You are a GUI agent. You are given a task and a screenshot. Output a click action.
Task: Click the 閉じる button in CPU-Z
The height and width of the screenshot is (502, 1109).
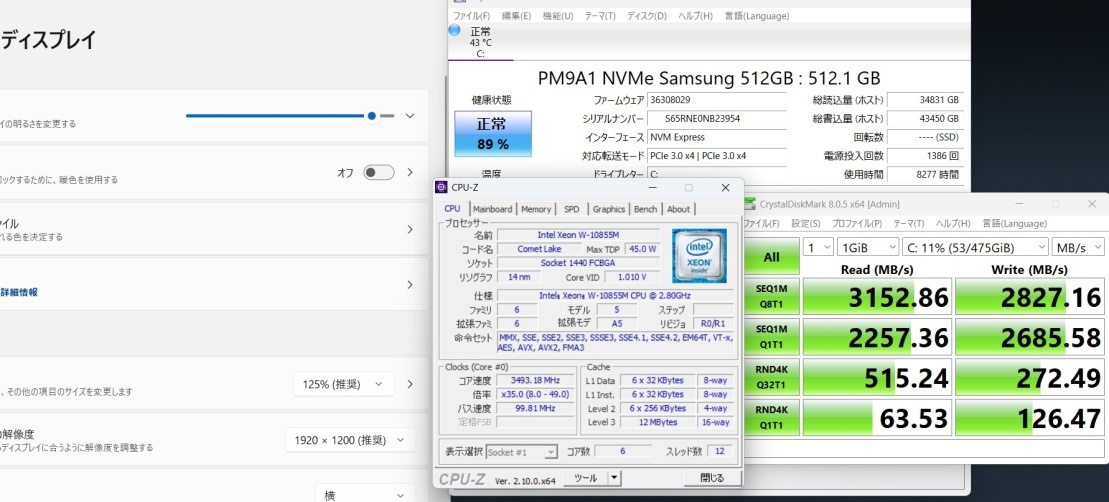tap(711, 478)
